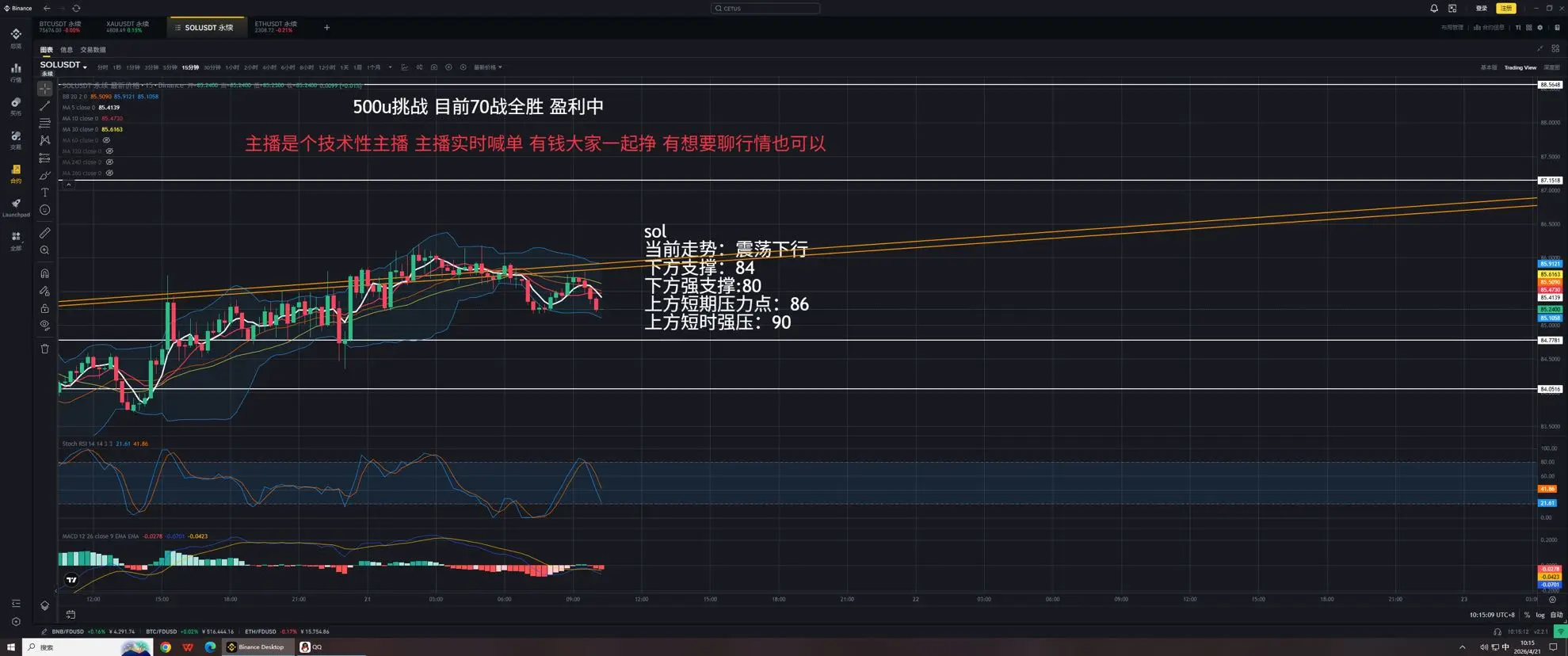
Task: Toggle the magnet snap mode
Action: (44, 273)
